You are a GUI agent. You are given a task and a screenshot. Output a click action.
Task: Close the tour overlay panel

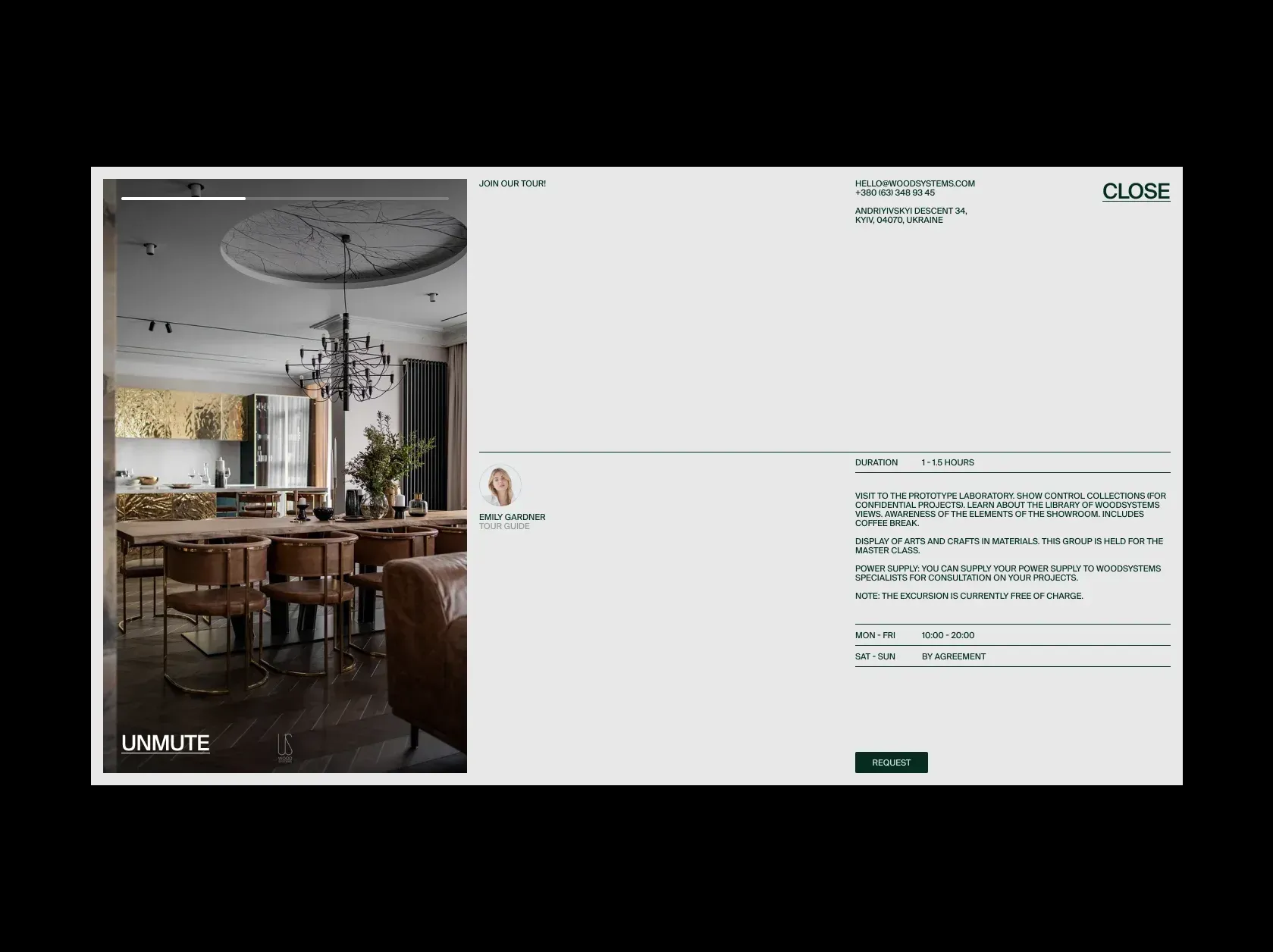click(x=1135, y=192)
